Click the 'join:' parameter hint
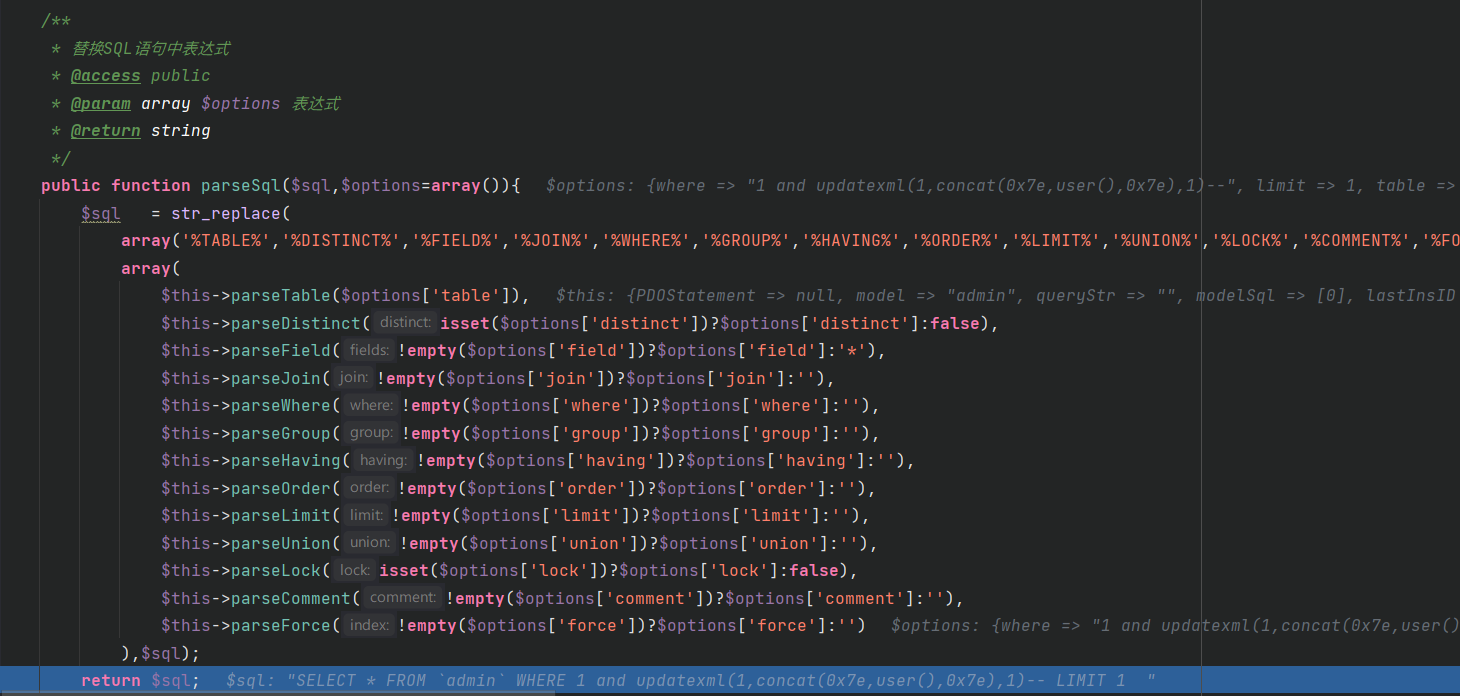This screenshot has height=696, width=1460. [353, 379]
